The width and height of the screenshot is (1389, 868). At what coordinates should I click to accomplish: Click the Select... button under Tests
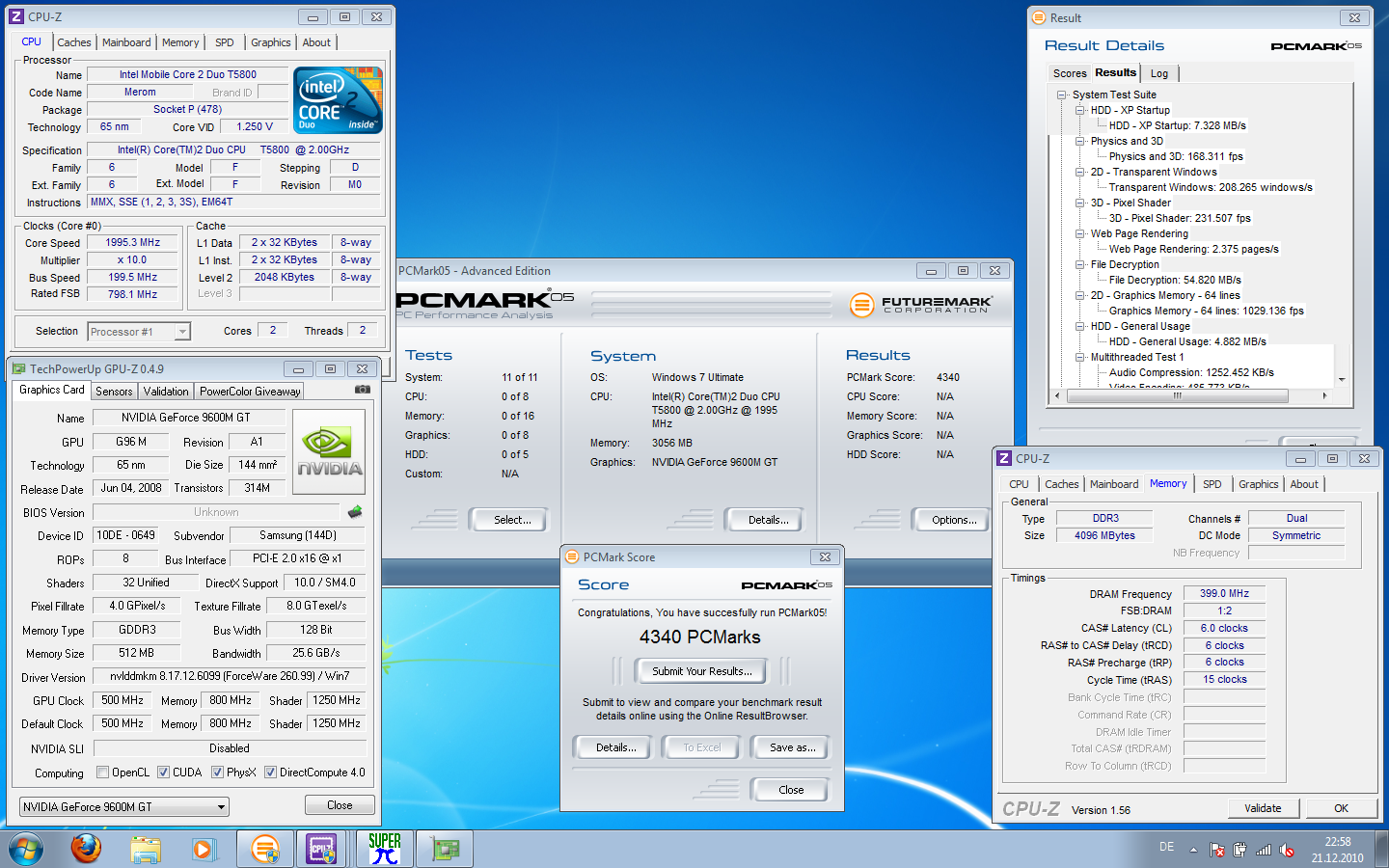(x=508, y=520)
